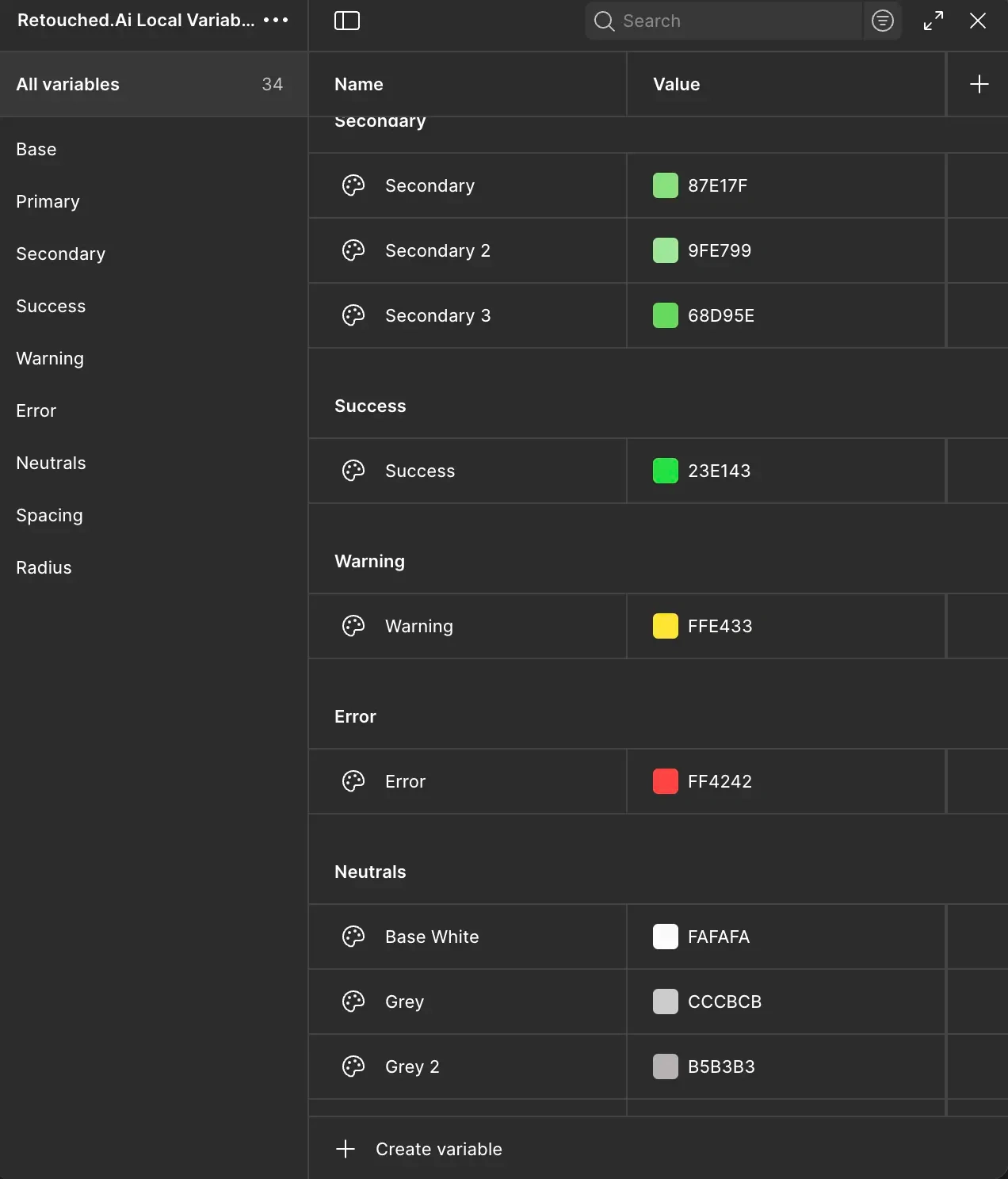
Task: Click the palette icon for Secondary 2
Action: (353, 250)
